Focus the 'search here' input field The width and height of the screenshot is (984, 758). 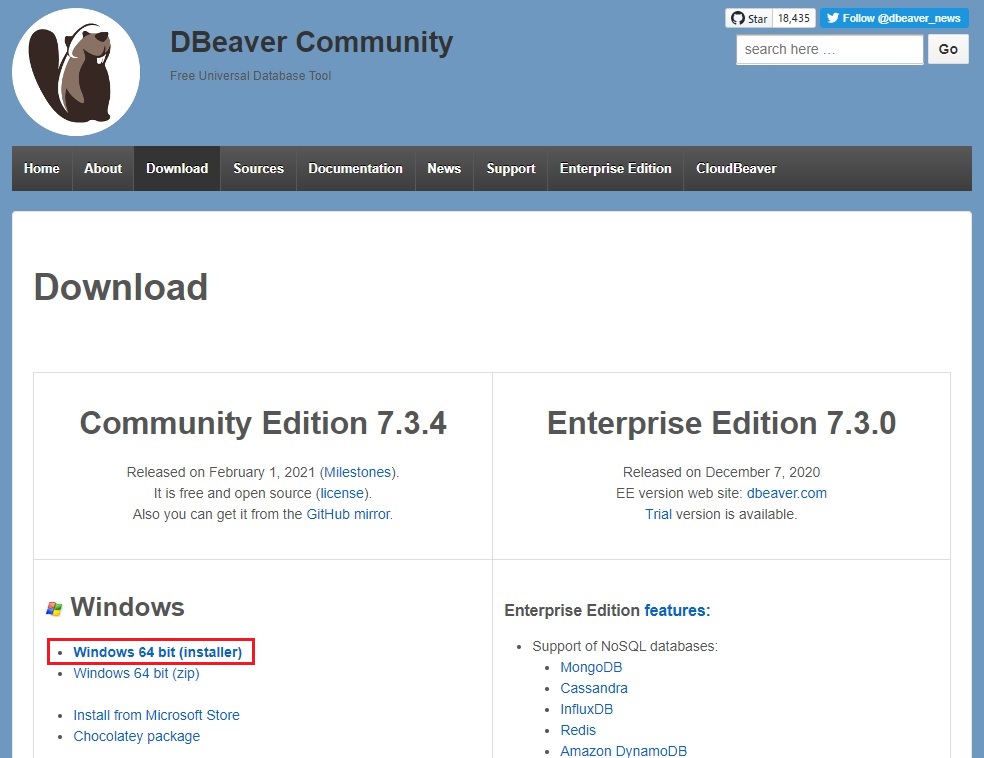tap(830, 50)
